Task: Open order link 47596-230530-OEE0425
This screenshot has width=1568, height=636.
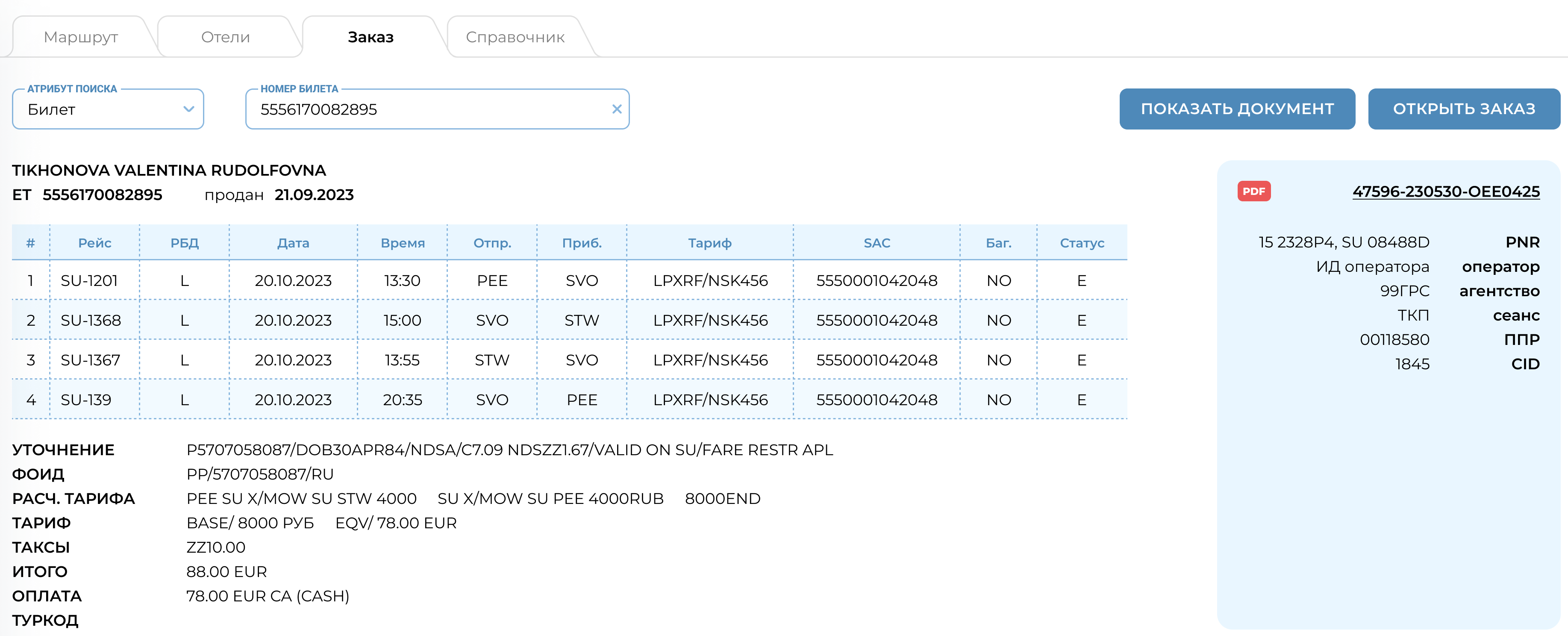Action: pos(1446,192)
